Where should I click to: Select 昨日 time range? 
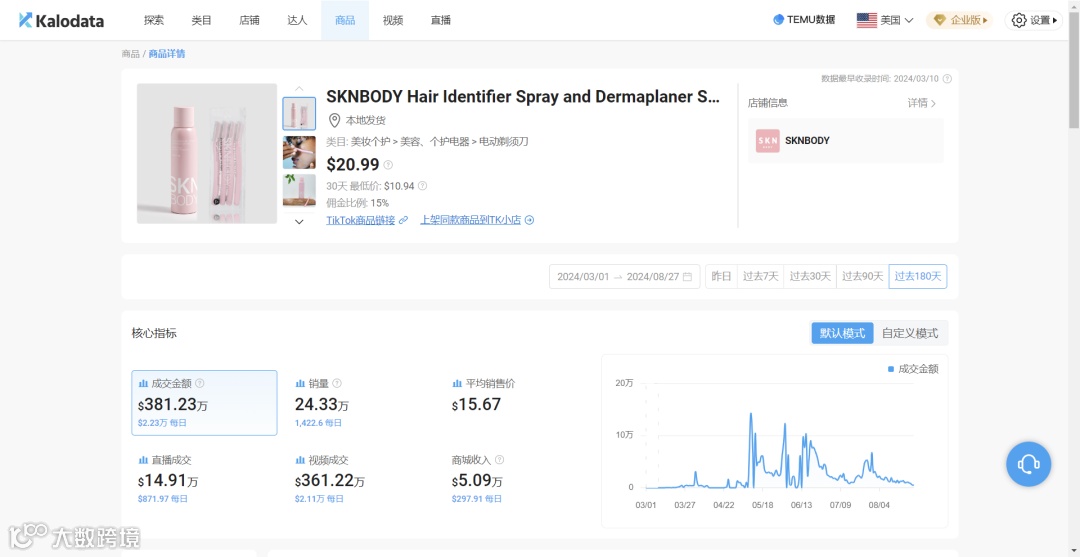721,276
